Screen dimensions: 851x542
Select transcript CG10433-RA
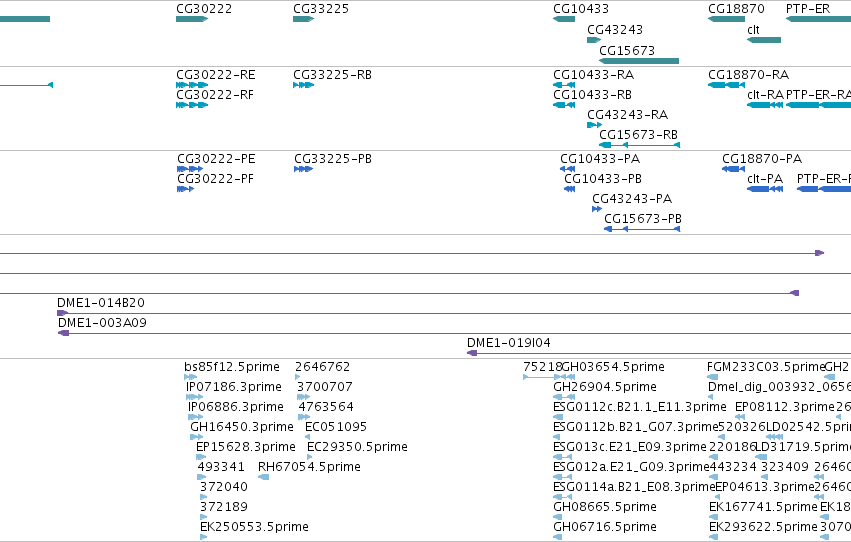click(x=564, y=85)
